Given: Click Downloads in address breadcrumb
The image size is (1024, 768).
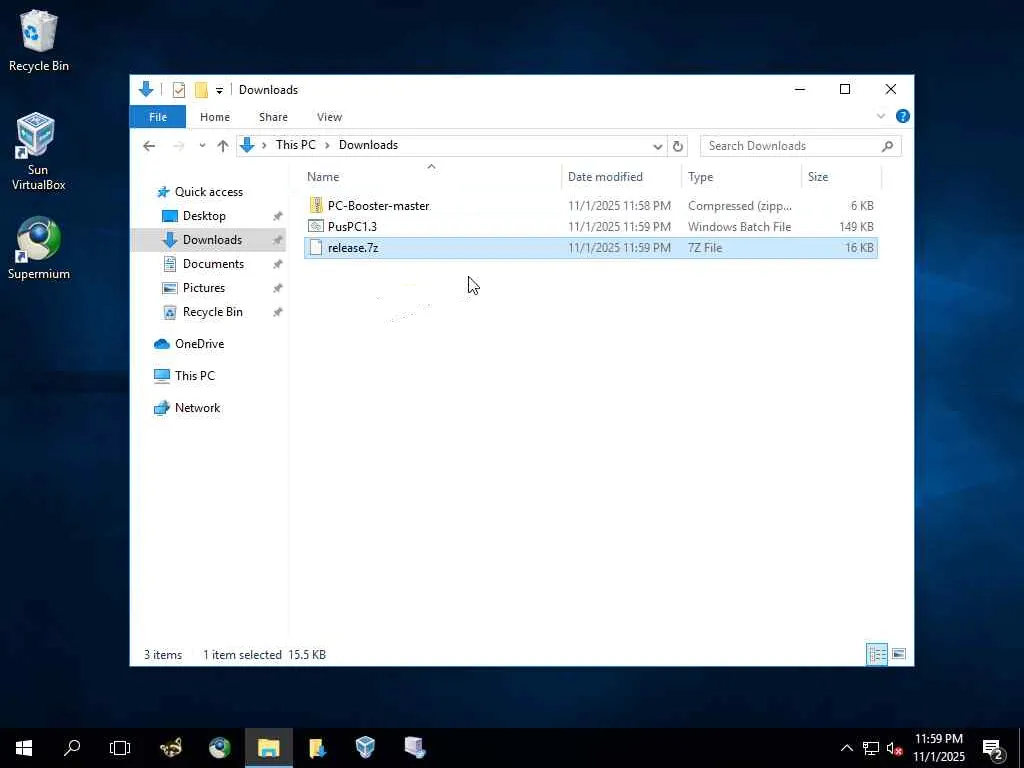Looking at the screenshot, I should (x=368, y=145).
